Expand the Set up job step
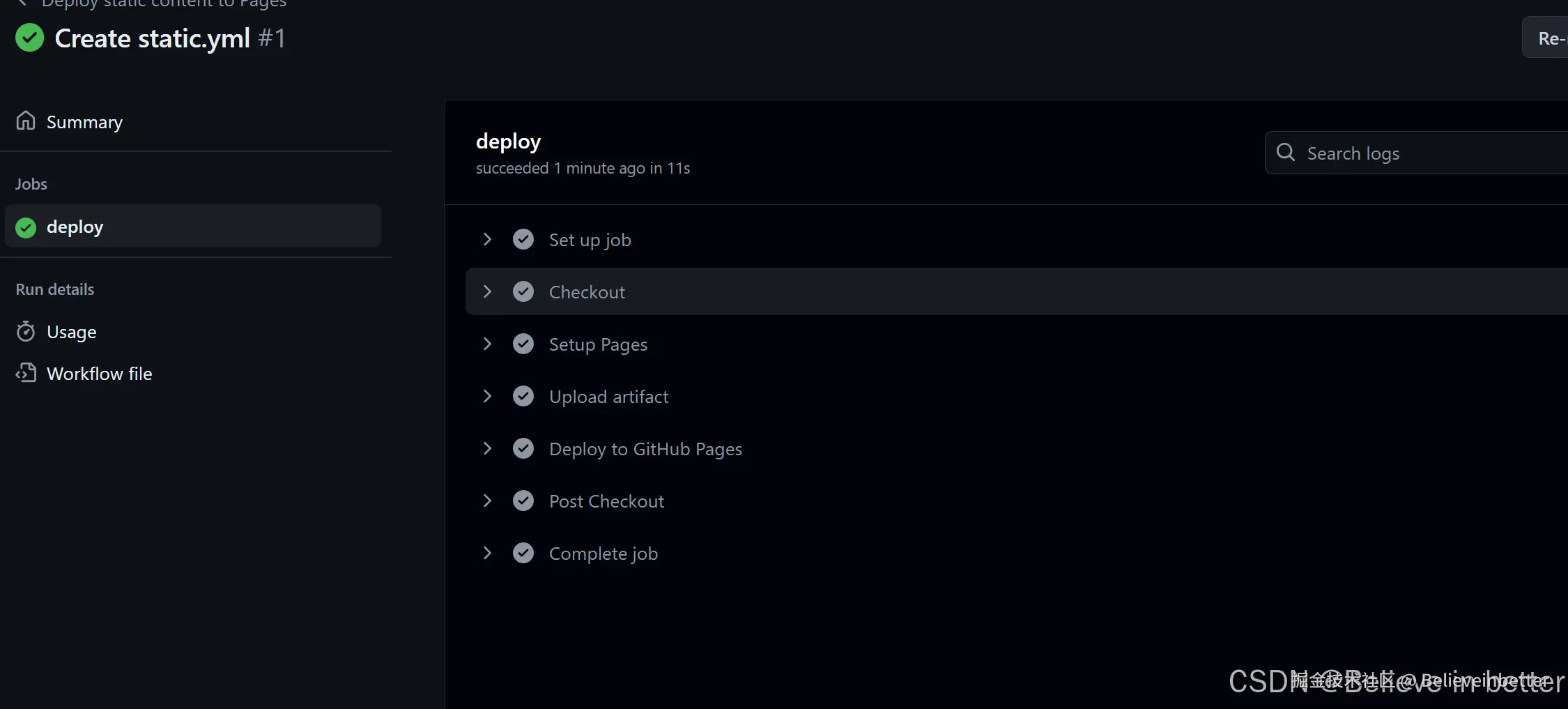The image size is (1568, 709). coord(487,240)
